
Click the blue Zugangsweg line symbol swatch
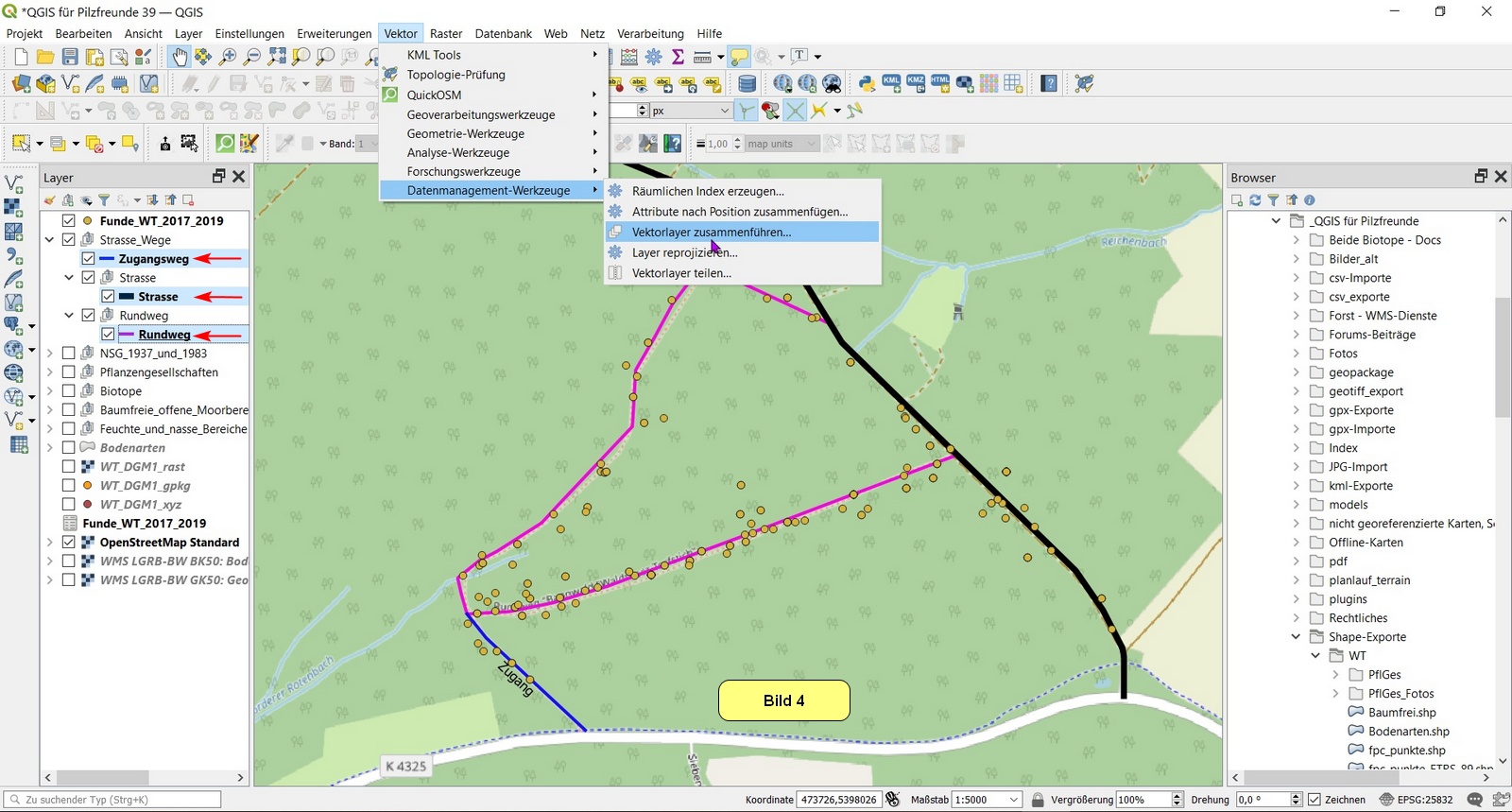coord(107,259)
